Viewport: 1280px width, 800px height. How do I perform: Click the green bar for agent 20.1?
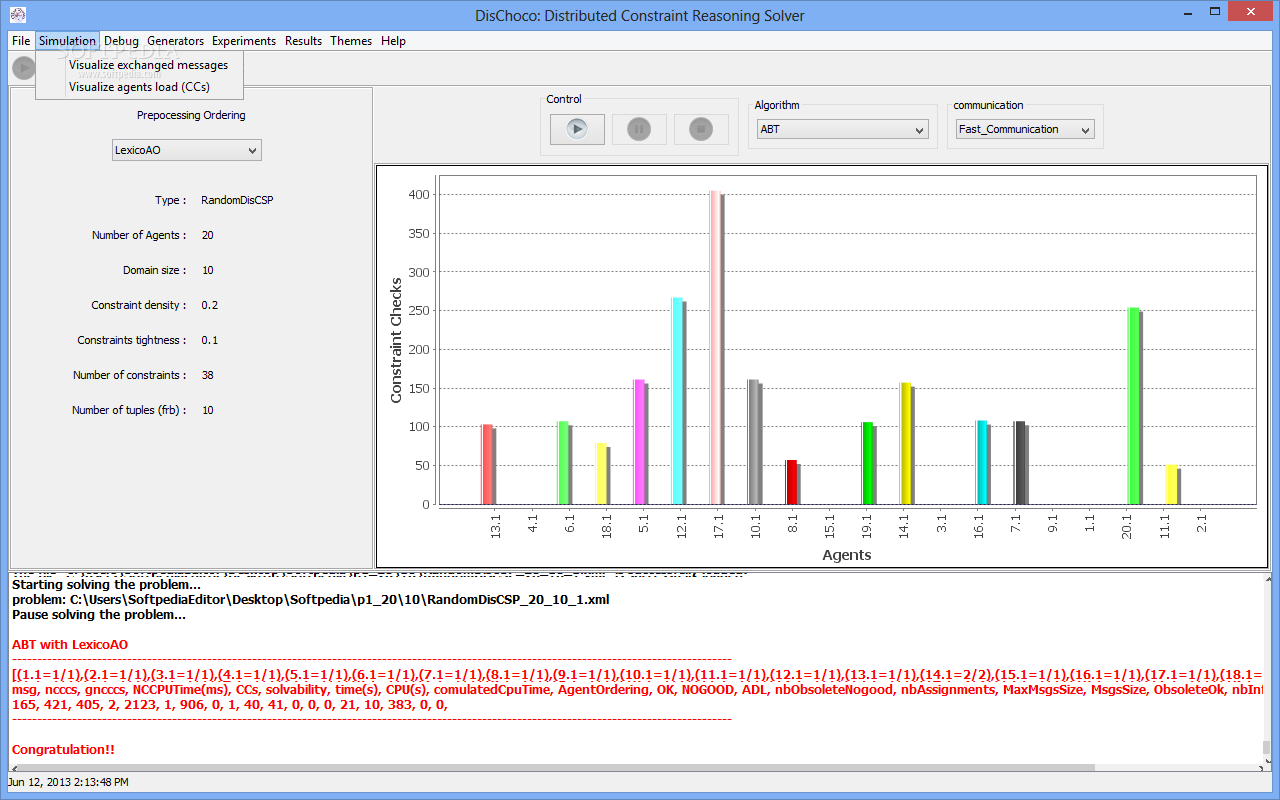1134,405
